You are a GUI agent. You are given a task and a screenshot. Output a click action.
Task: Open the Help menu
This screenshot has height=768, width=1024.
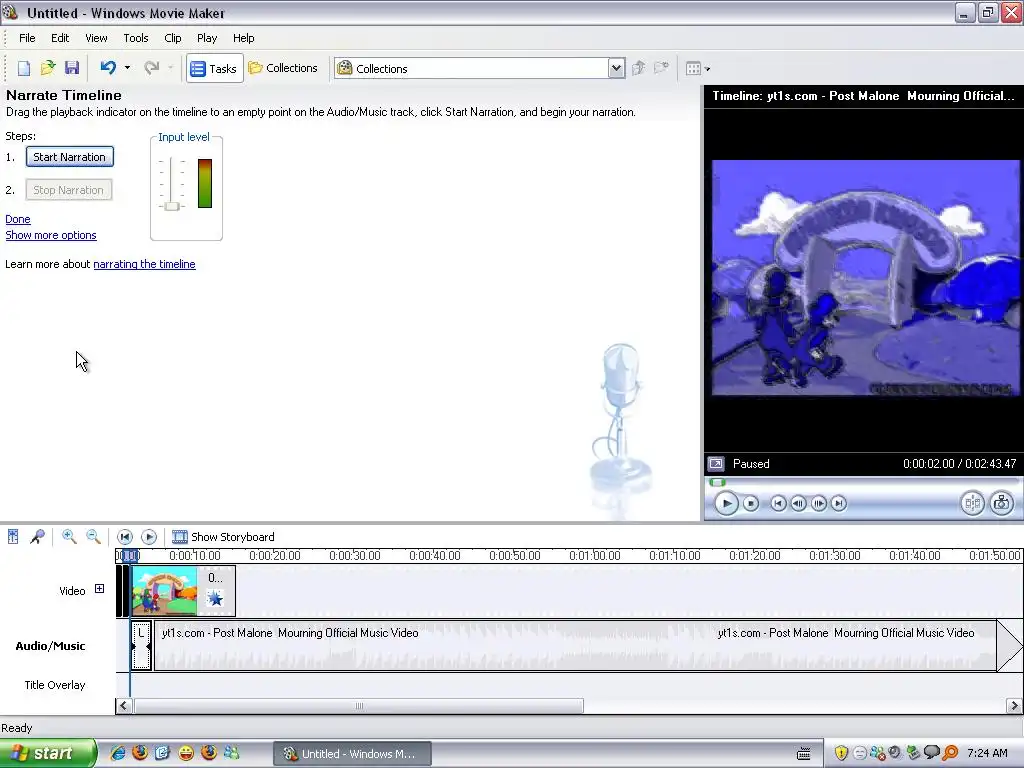[x=244, y=38]
